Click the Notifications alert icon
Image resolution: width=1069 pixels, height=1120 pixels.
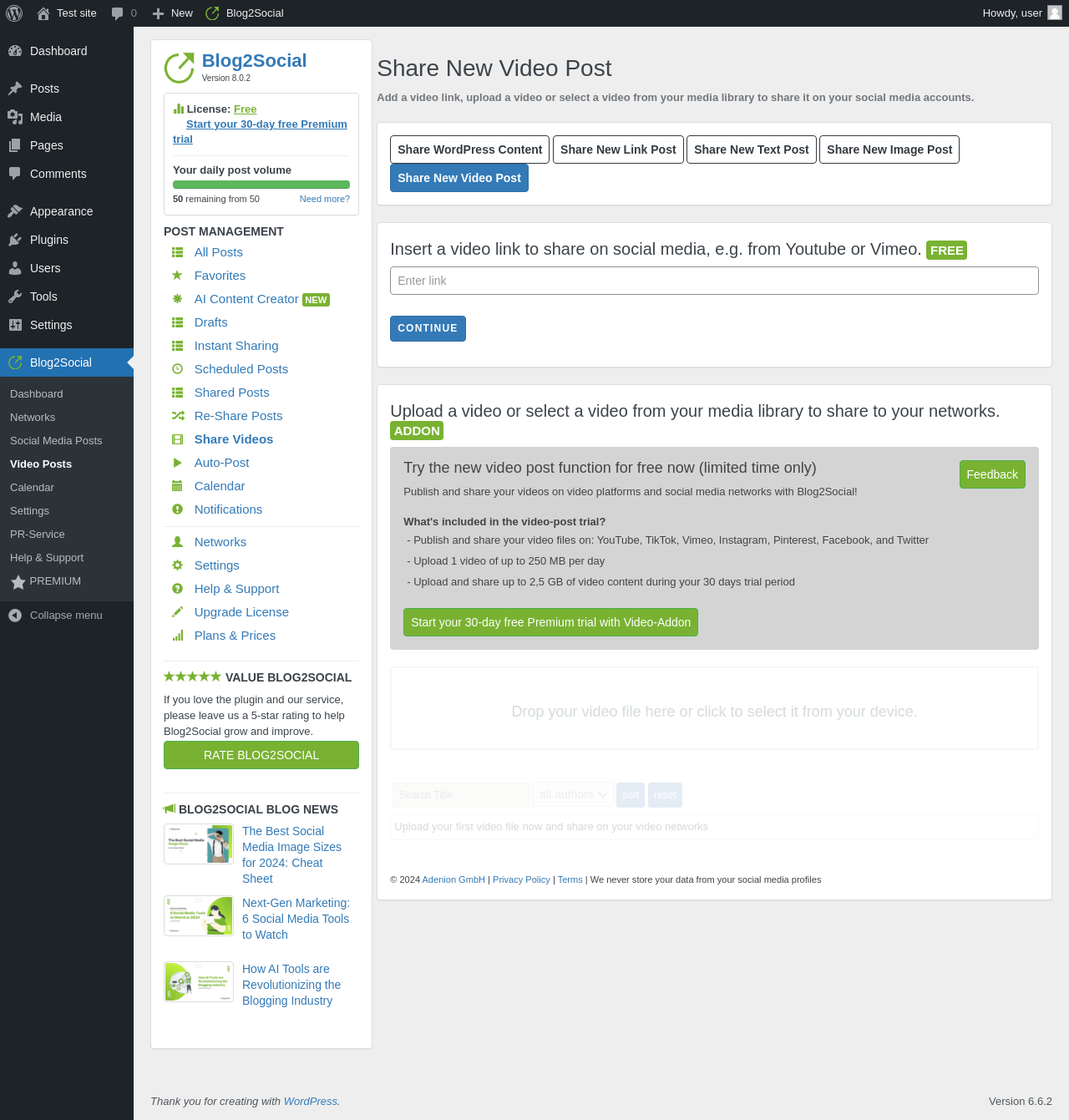point(177,509)
